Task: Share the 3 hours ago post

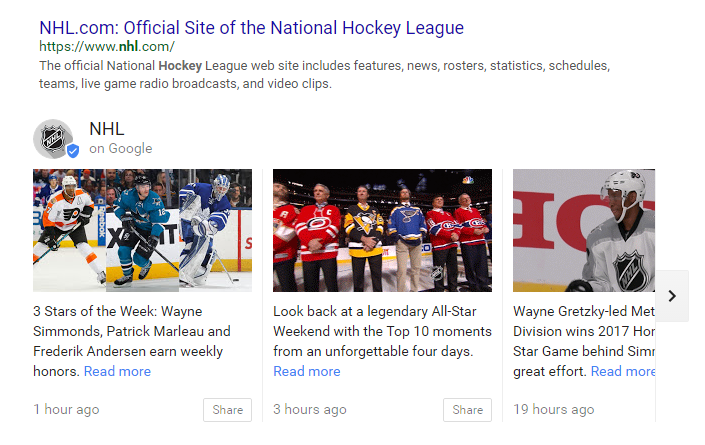Action: click(x=467, y=410)
